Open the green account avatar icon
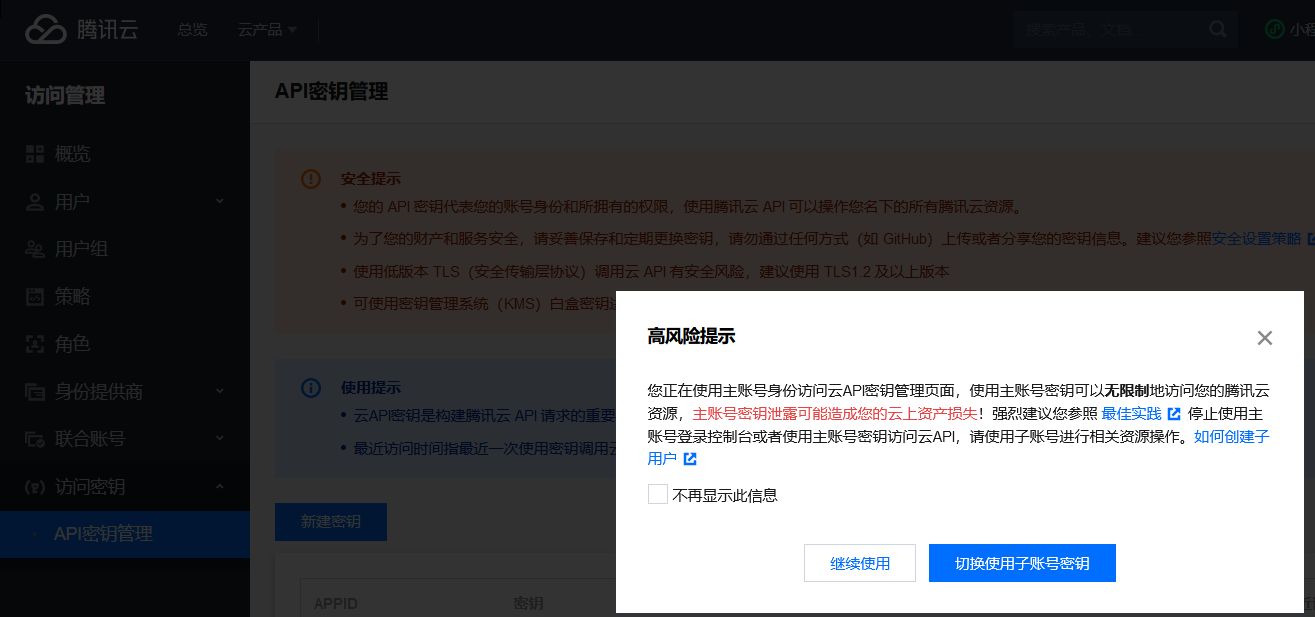This screenshot has height=617, width=1315. [1274, 29]
